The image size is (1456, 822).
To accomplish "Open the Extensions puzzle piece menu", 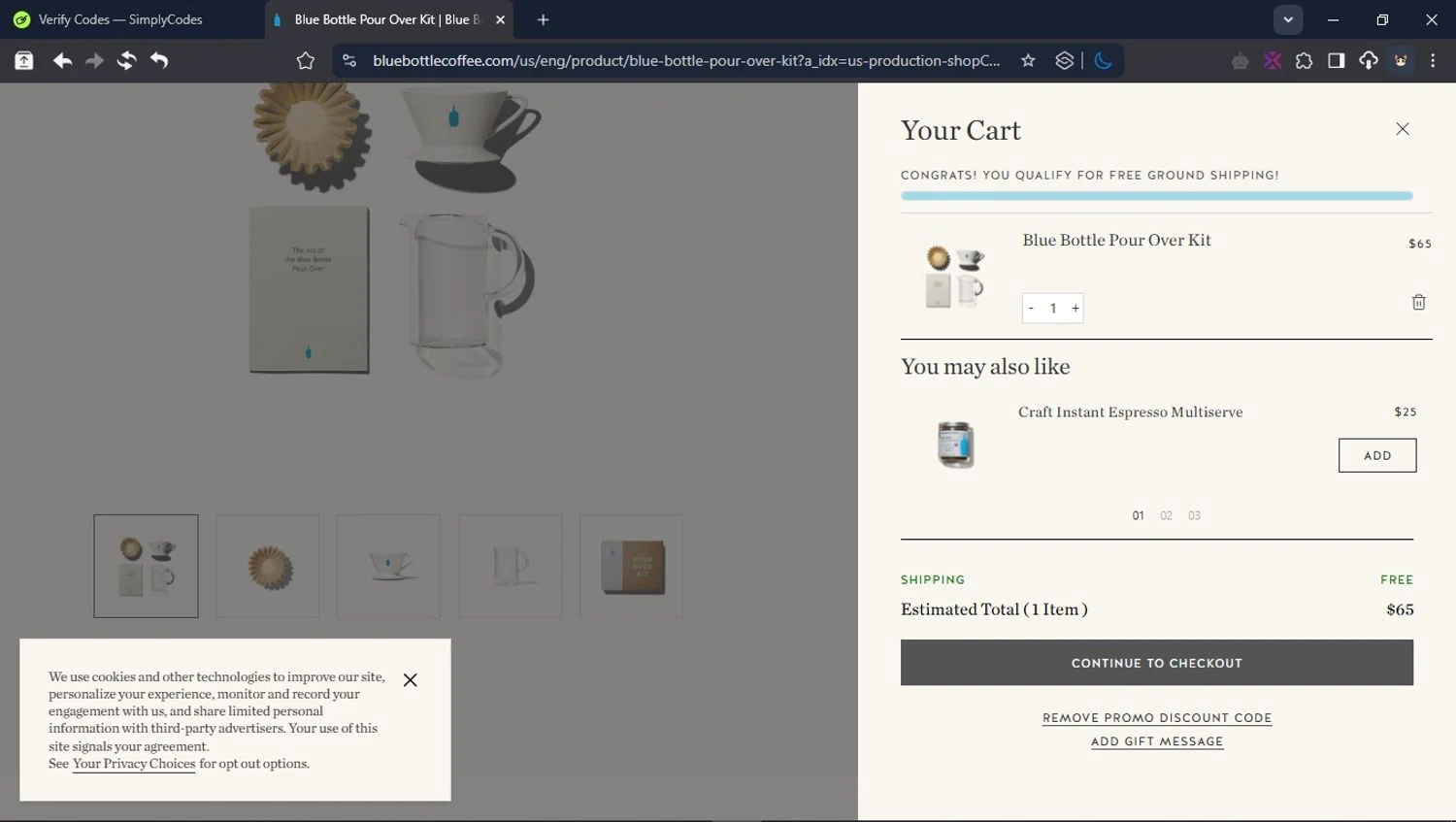I will click(x=1304, y=60).
